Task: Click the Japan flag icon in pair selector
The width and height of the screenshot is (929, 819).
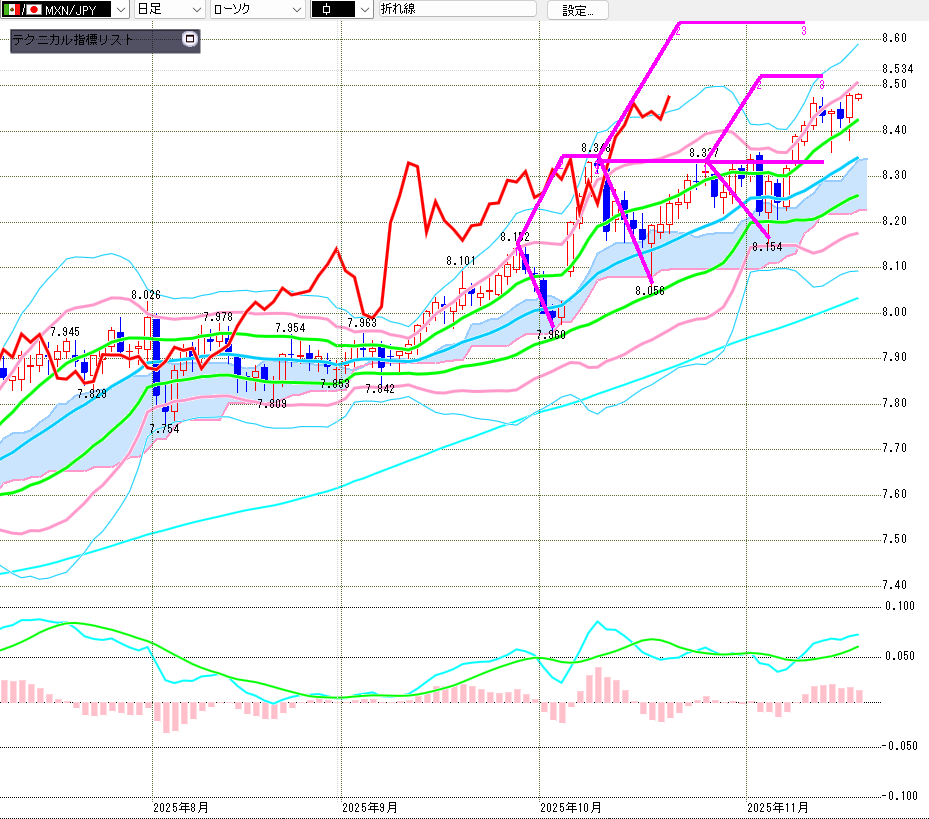Action: (x=33, y=10)
